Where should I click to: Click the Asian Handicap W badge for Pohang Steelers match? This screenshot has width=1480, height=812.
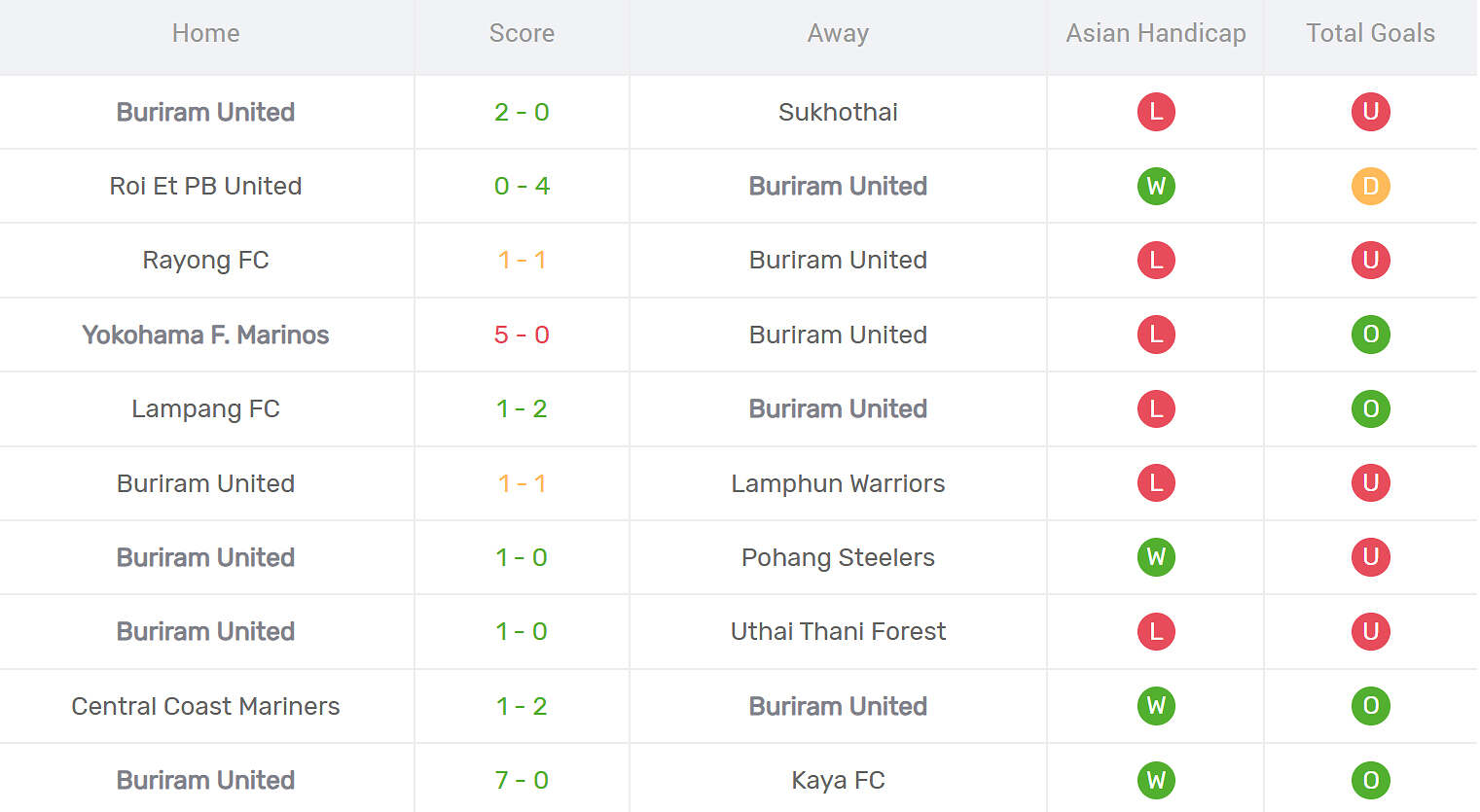(1156, 557)
